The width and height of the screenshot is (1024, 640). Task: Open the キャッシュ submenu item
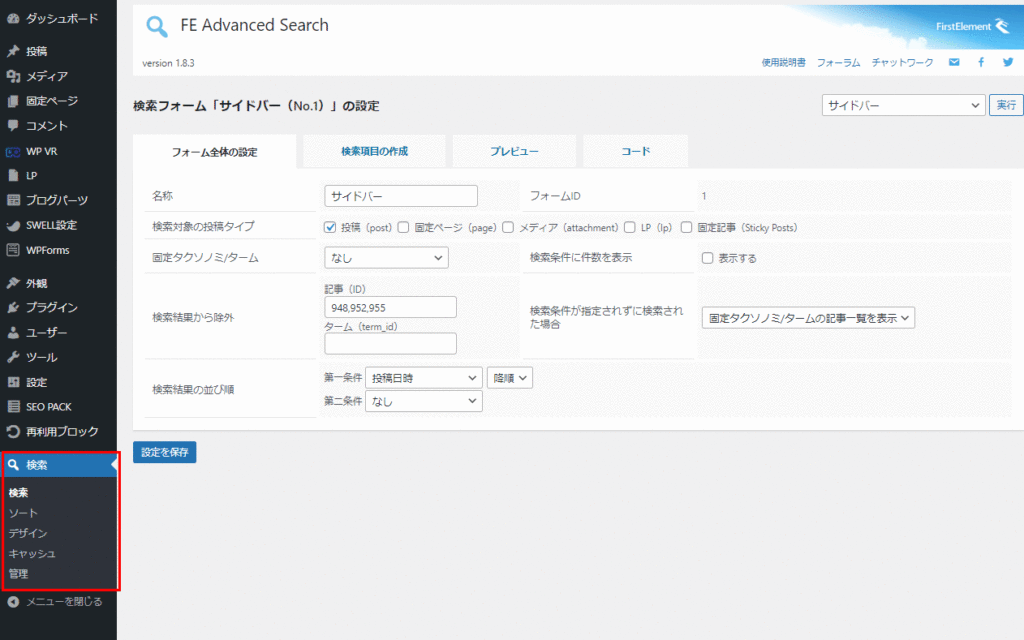pyautogui.click(x=32, y=554)
